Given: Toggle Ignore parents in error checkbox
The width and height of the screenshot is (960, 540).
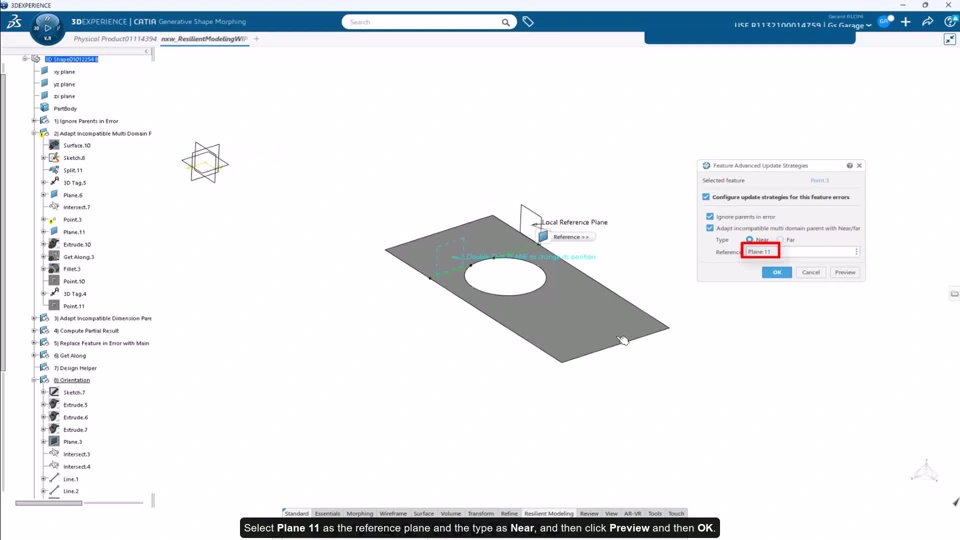Looking at the screenshot, I should pyautogui.click(x=710, y=217).
